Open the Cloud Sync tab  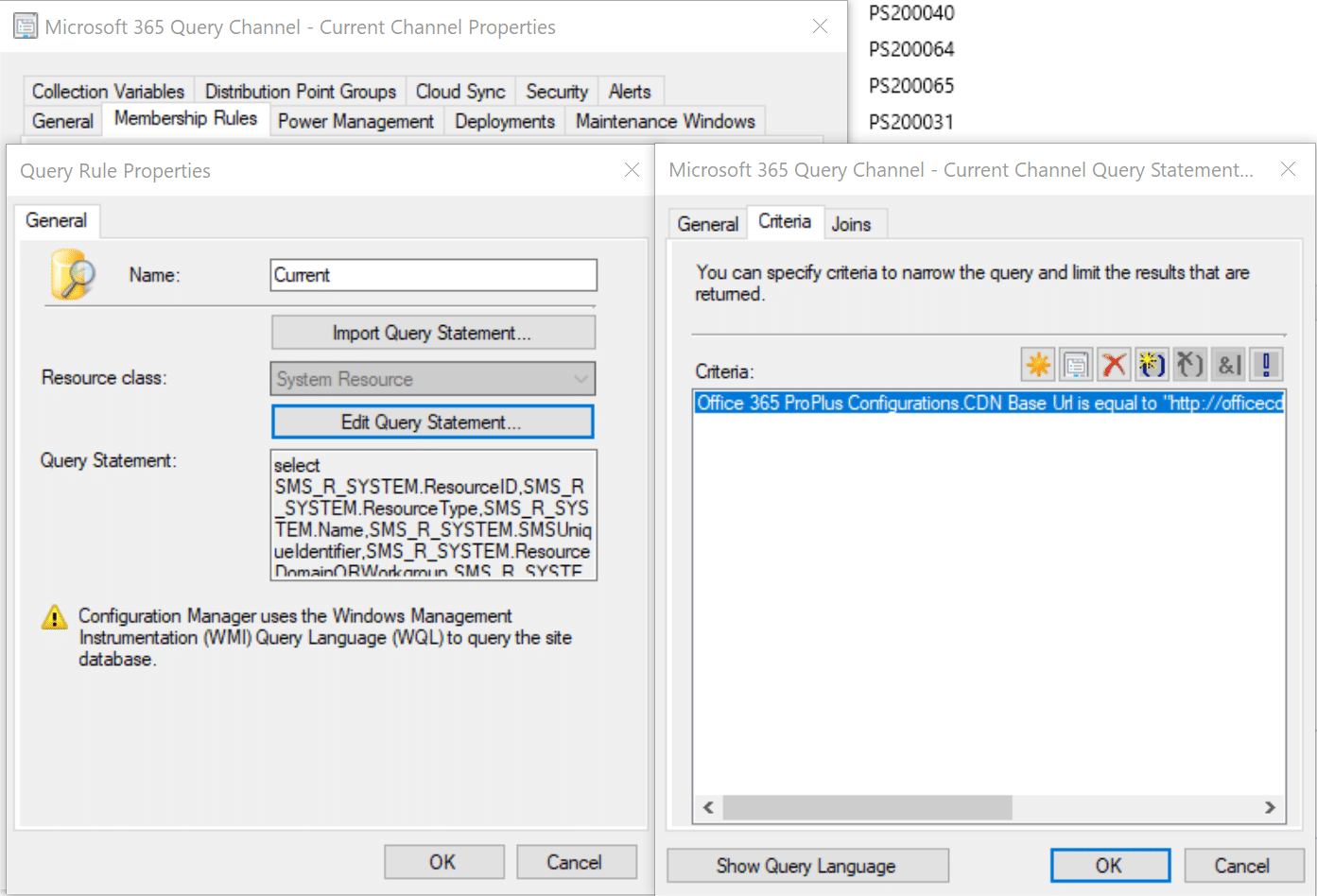pyautogui.click(x=460, y=92)
